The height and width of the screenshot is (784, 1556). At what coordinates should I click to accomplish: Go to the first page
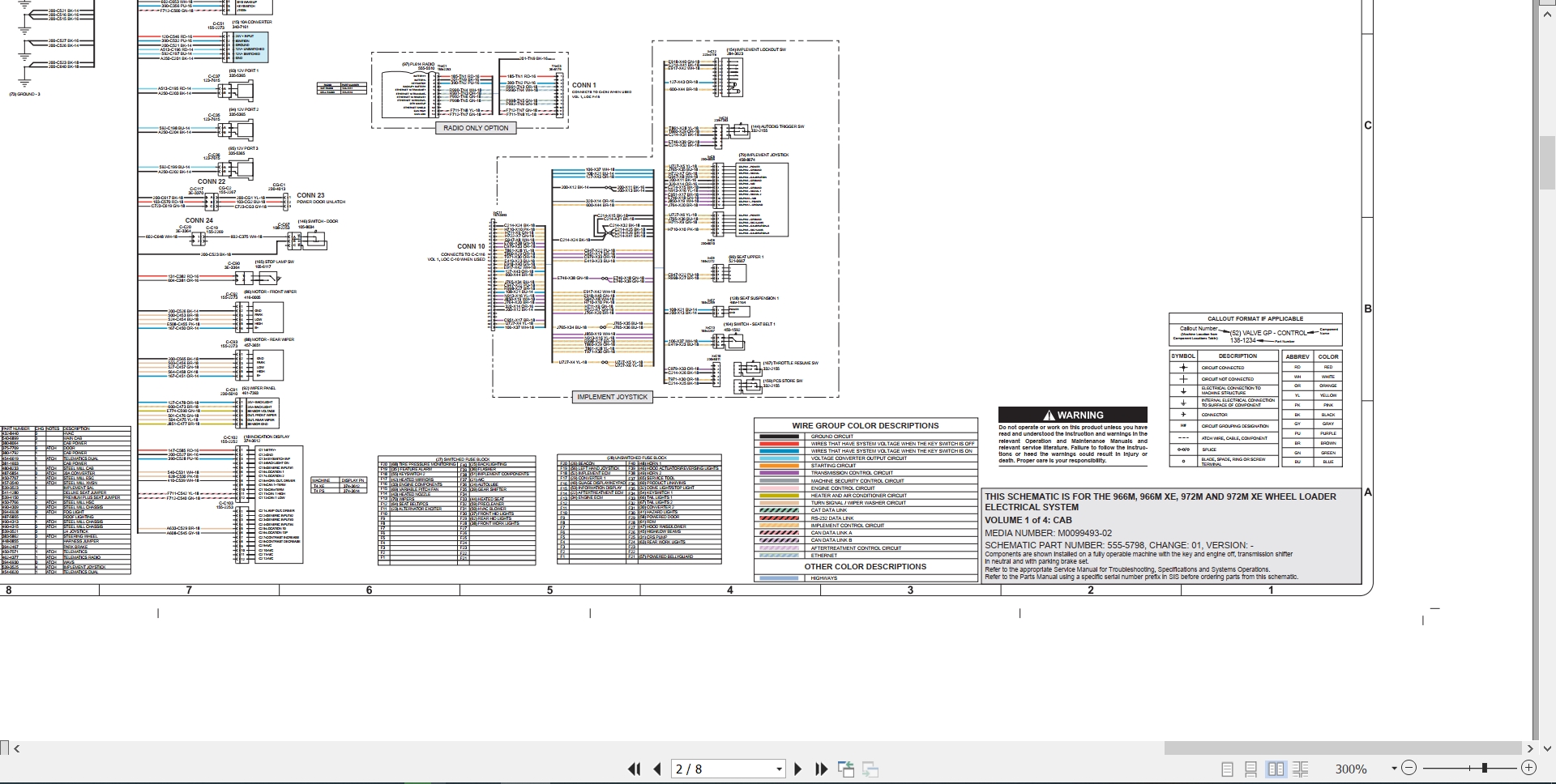coord(635,769)
